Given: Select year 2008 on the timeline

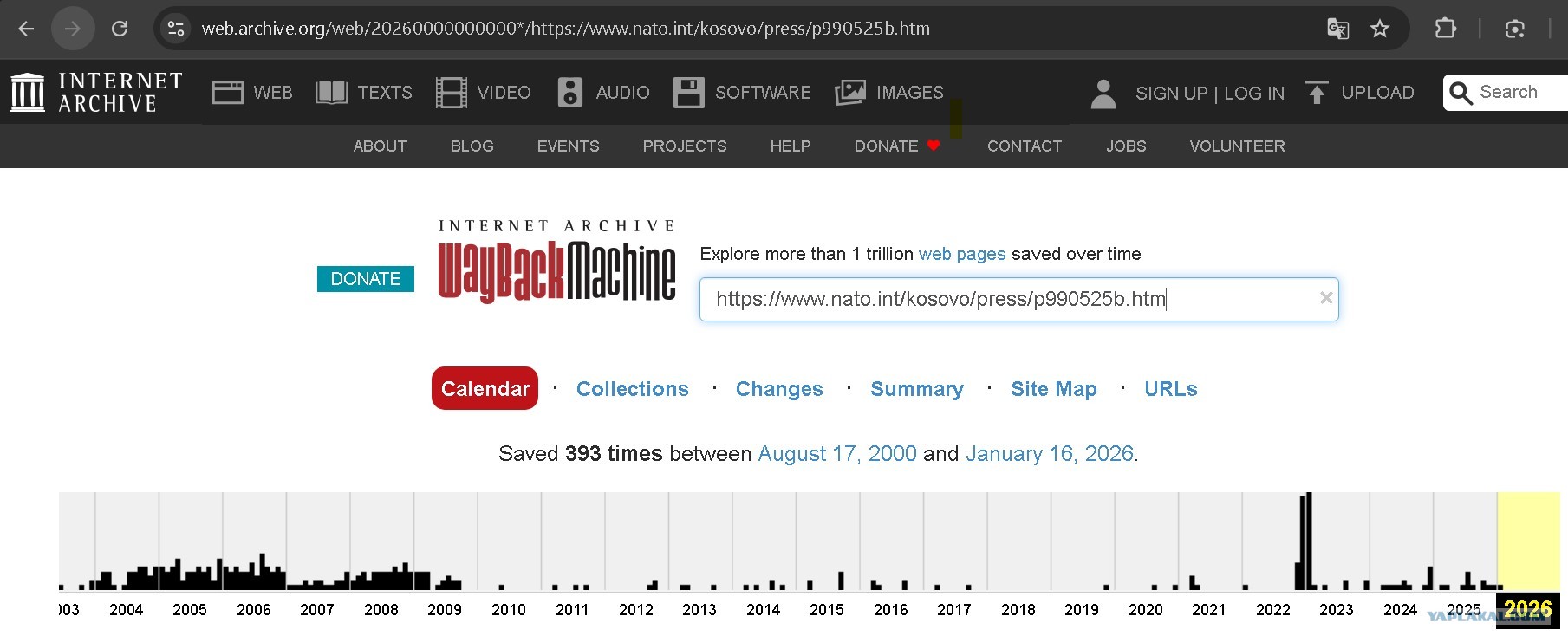Looking at the screenshot, I should pos(381,610).
